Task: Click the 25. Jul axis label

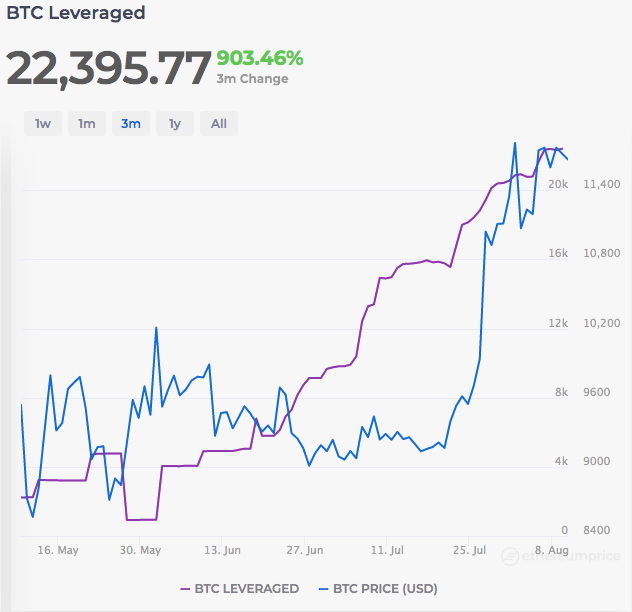Action: (x=469, y=550)
